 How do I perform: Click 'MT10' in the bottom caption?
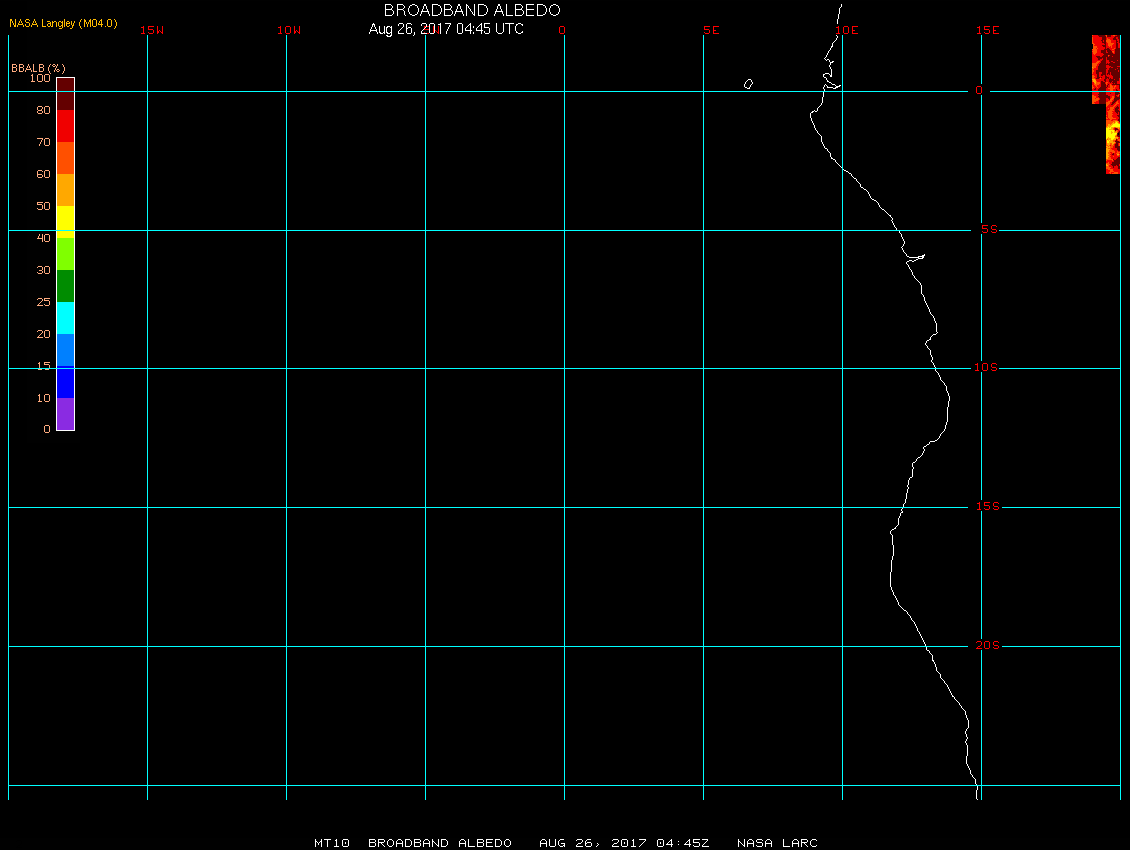click(332, 843)
